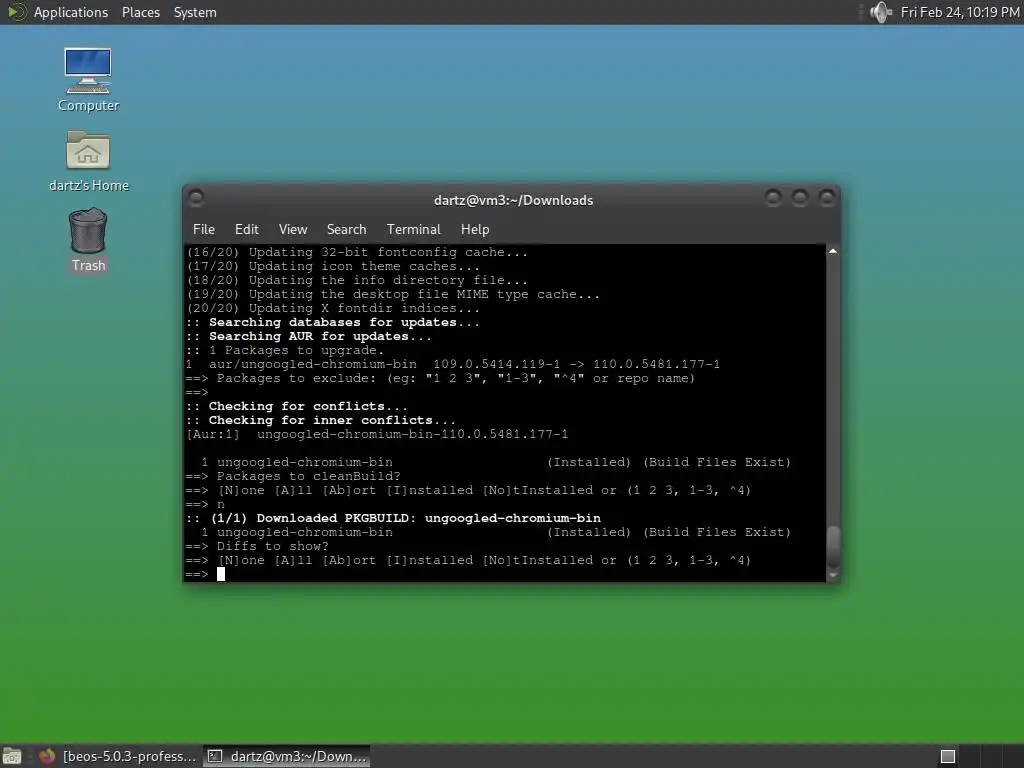Image resolution: width=1024 pixels, height=768 pixels.
Task: Click the Applications menu logo icon
Action: 16,12
